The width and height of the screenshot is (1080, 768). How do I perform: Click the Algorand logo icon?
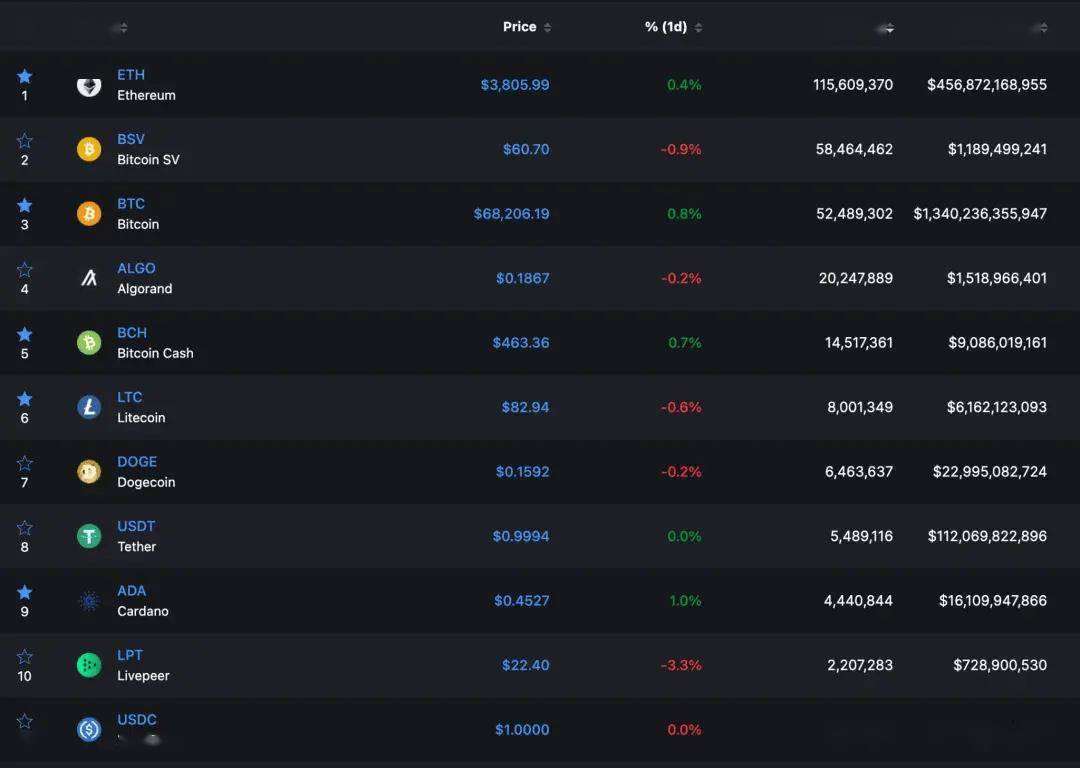[89, 278]
